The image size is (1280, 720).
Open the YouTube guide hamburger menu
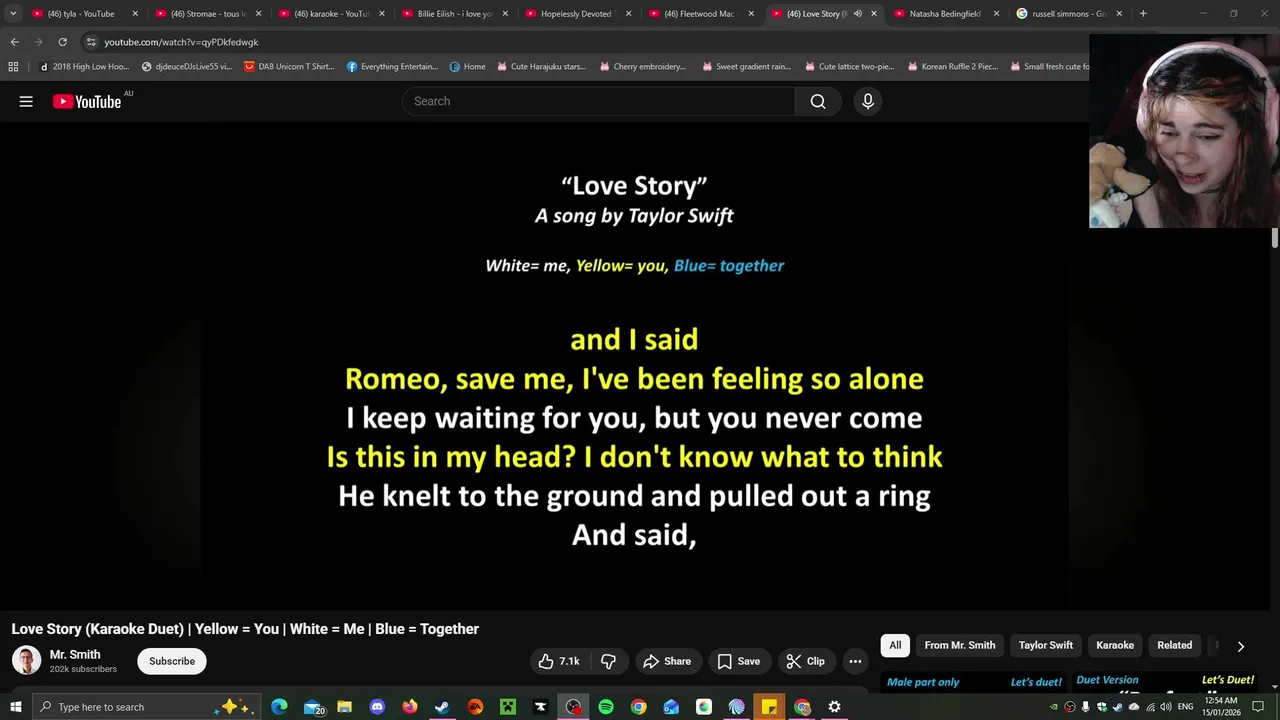(26, 101)
